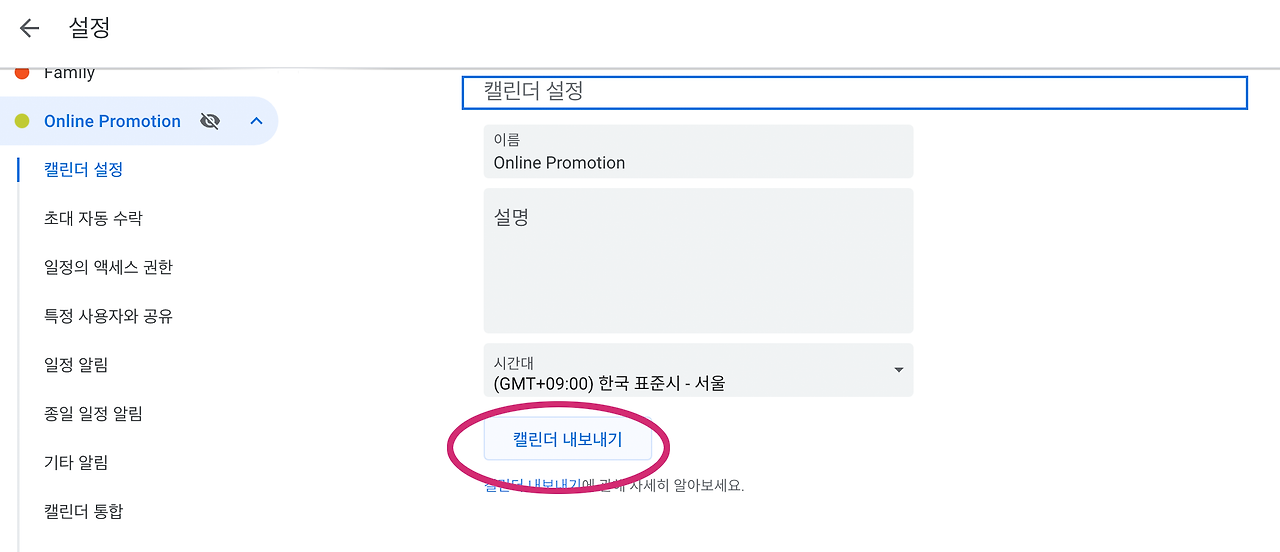Go to 초대 자동 수락 section
This screenshot has width=1280, height=552.
(93, 218)
